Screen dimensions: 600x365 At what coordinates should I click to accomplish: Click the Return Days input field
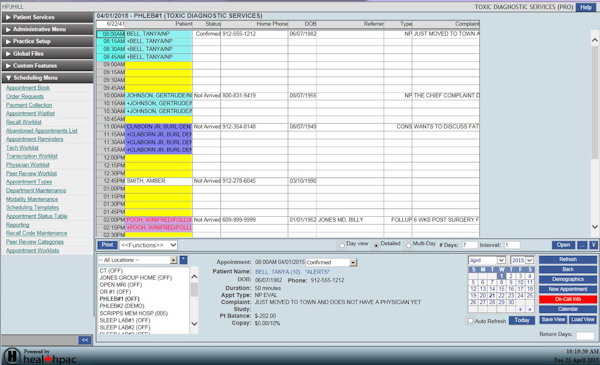tap(585, 336)
